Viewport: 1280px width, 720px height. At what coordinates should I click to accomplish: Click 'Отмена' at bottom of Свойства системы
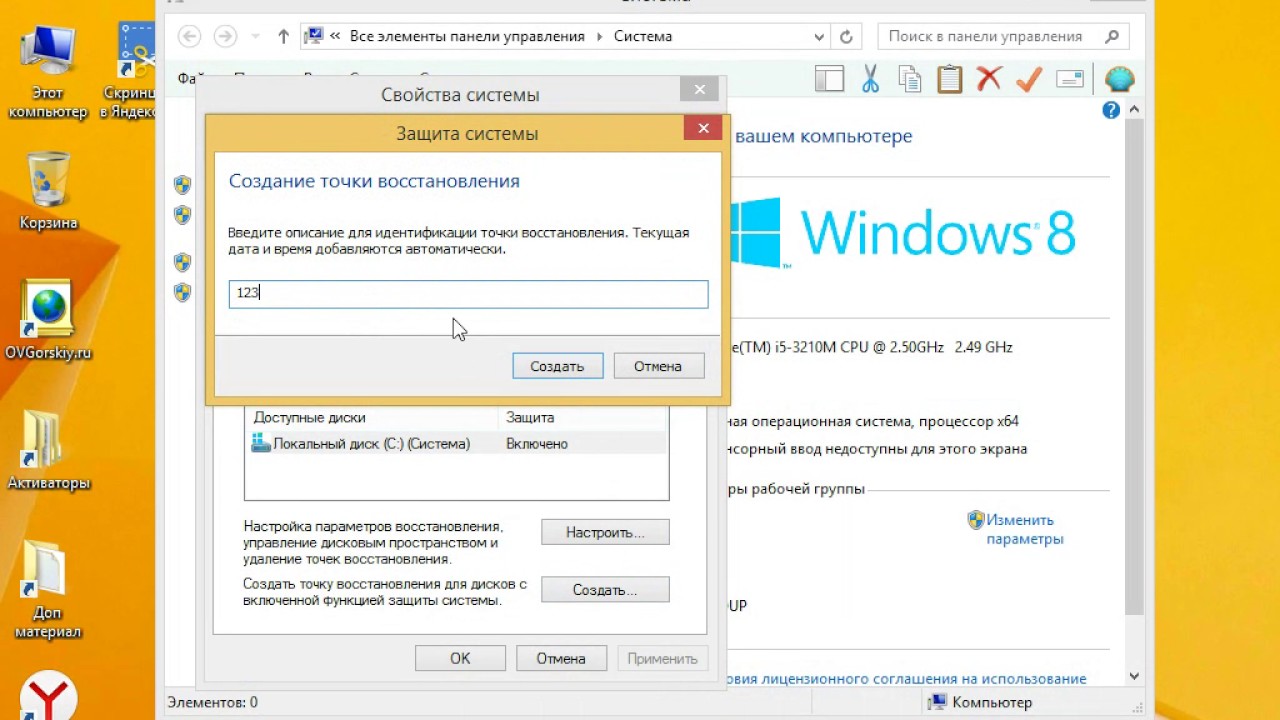(x=561, y=658)
